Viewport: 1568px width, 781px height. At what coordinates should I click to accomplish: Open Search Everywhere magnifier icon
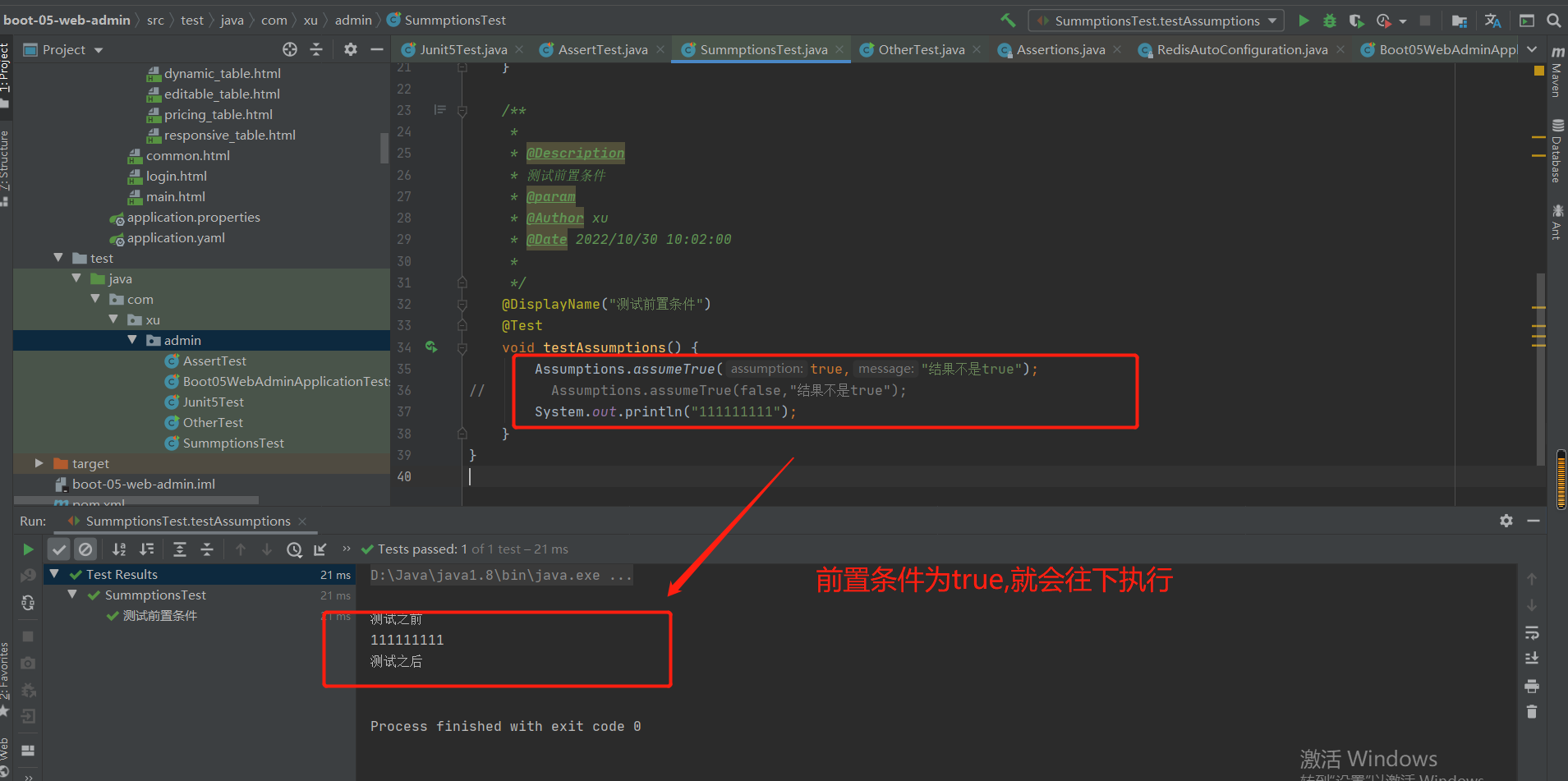pyautogui.click(x=1554, y=21)
